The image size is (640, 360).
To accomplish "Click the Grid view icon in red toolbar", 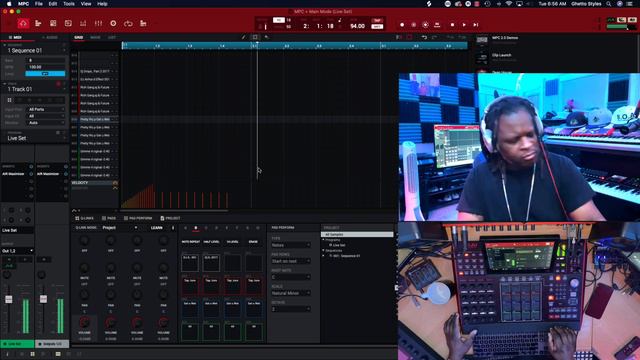I will tap(53, 24).
